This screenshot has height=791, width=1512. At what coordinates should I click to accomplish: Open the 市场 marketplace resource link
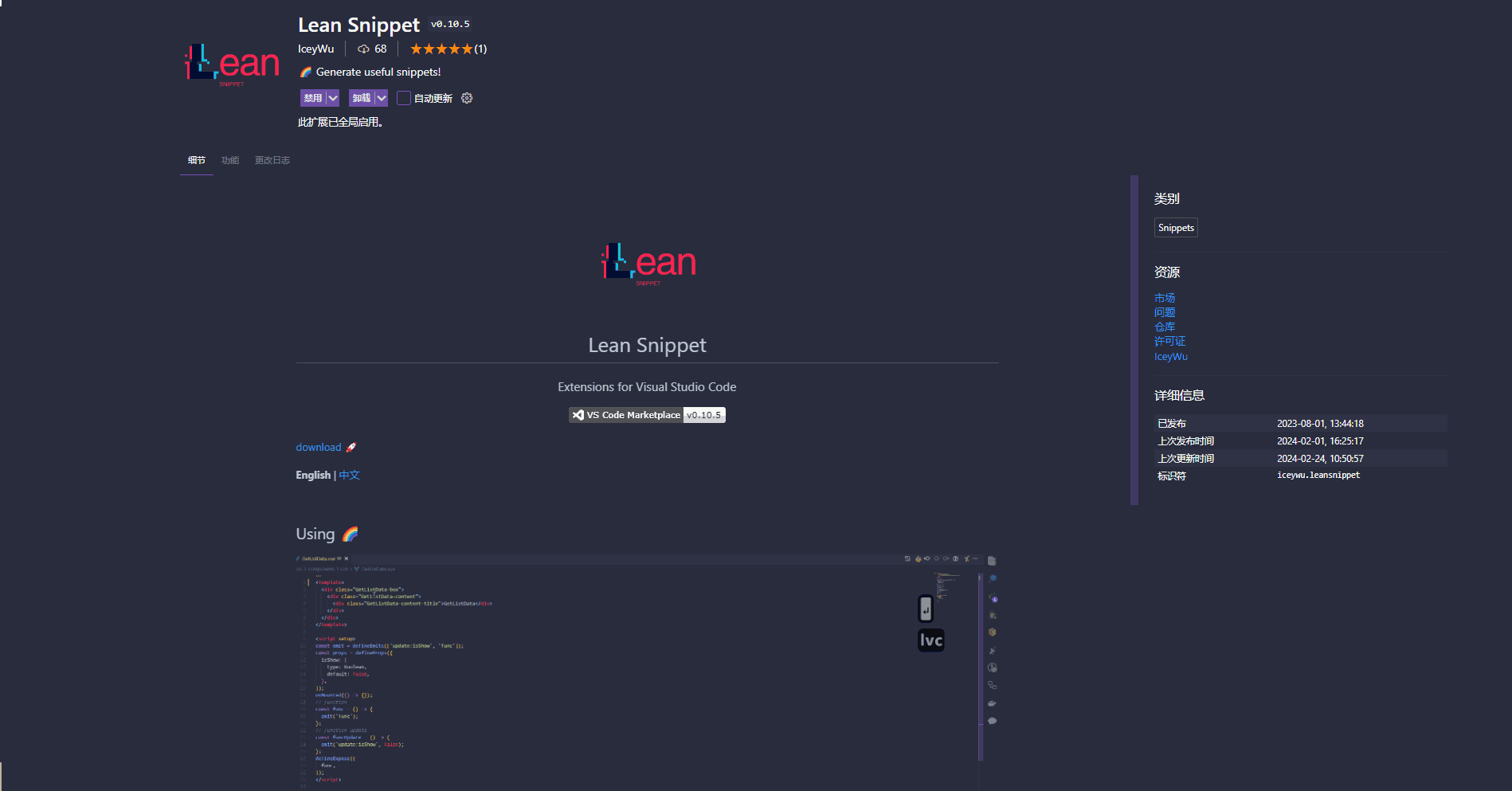click(1165, 298)
